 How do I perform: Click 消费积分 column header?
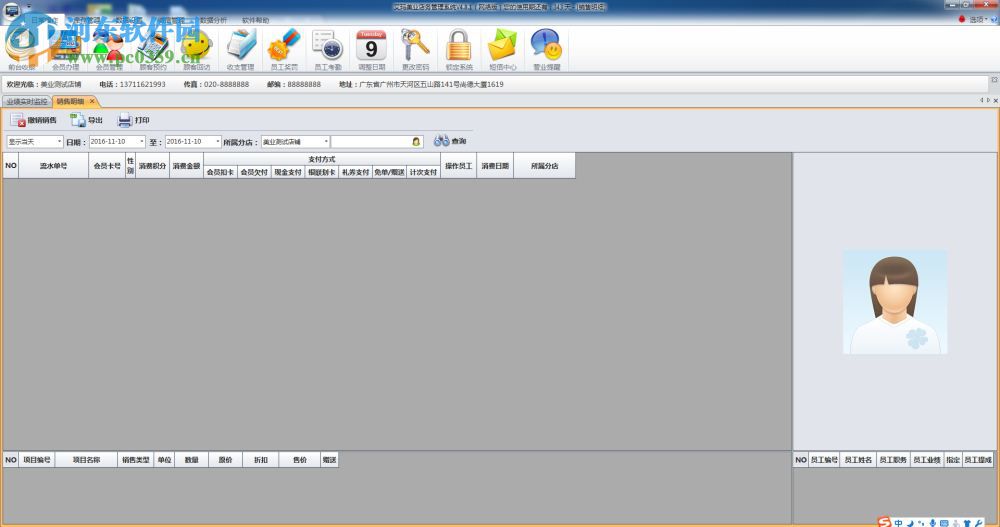[x=152, y=166]
